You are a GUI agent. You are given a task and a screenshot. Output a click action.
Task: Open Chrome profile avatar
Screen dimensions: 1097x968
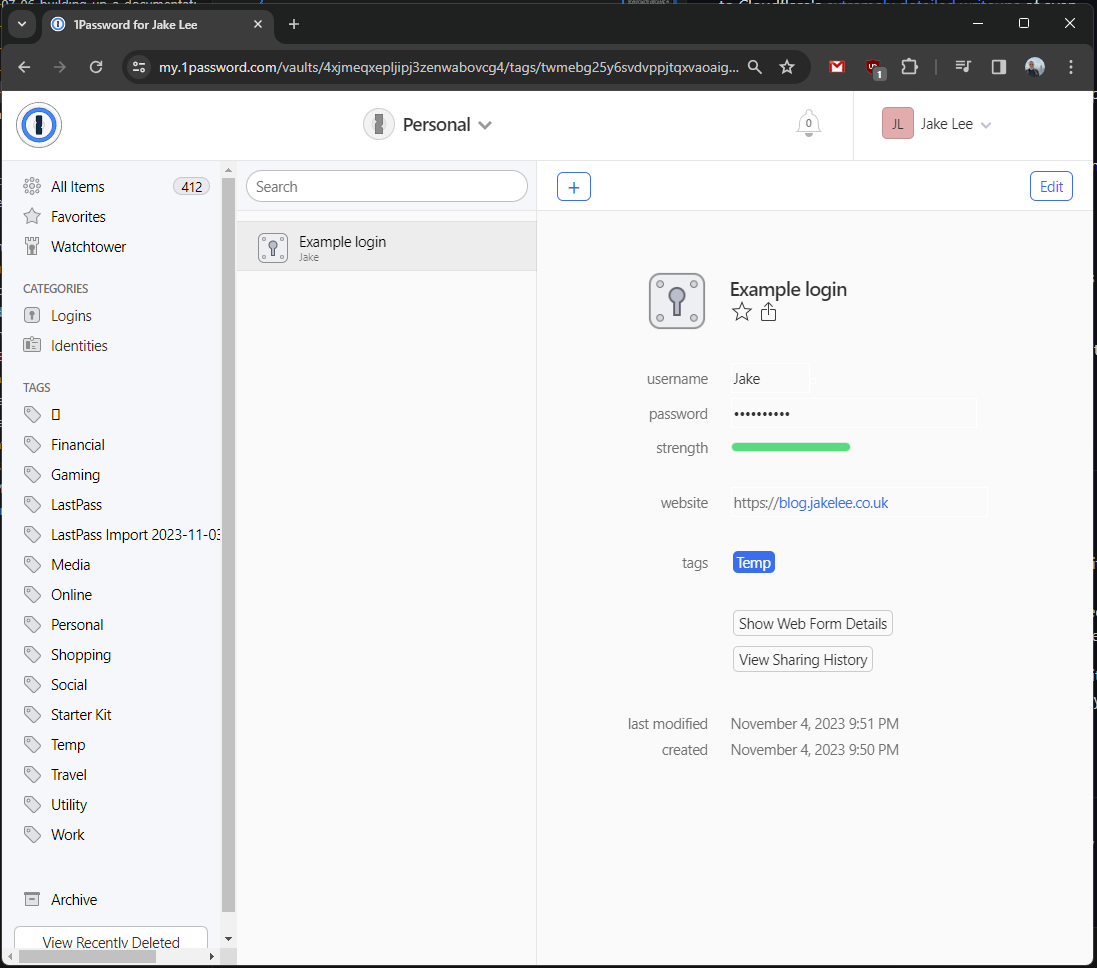pyautogui.click(x=1035, y=66)
